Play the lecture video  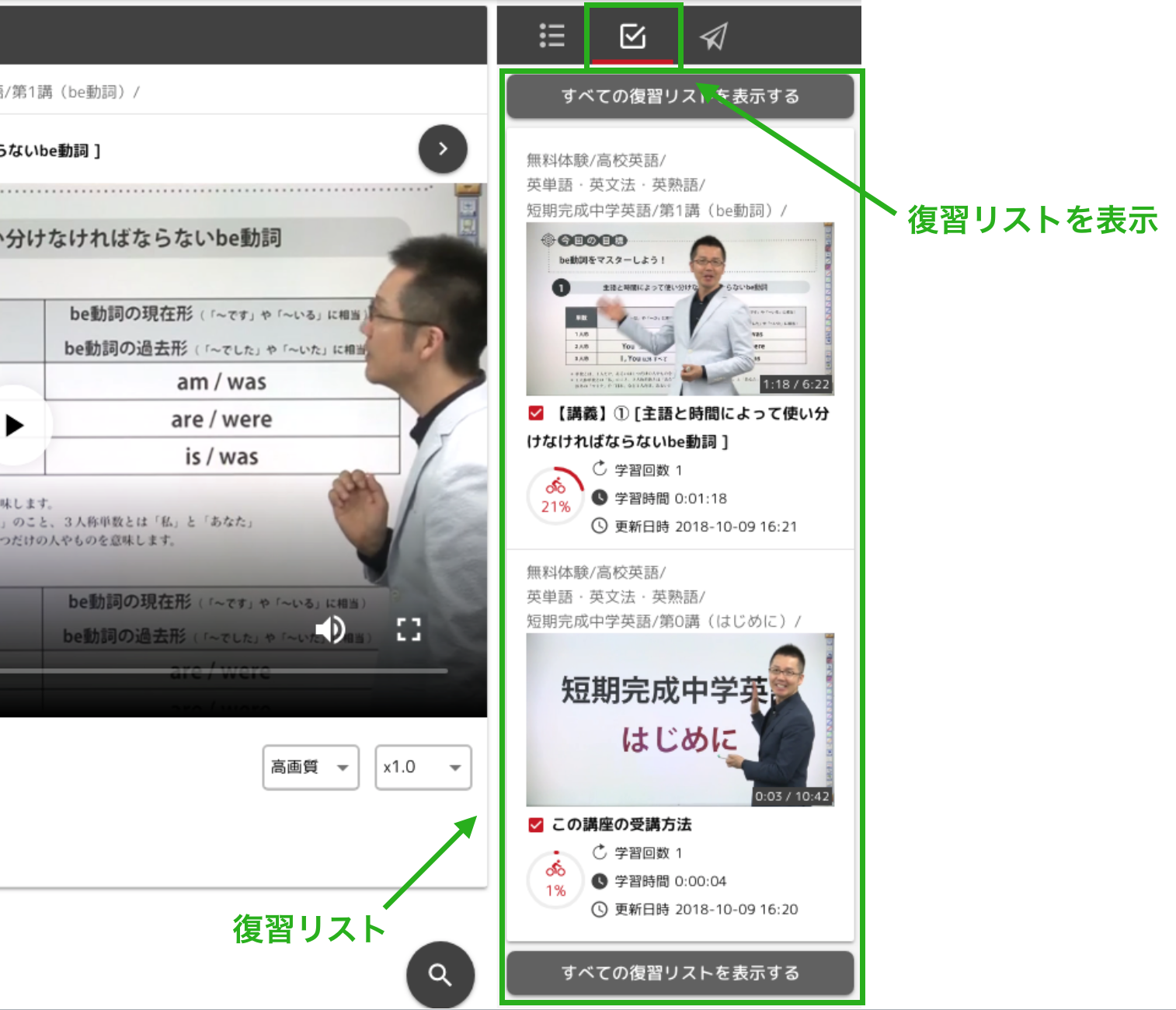14,425
